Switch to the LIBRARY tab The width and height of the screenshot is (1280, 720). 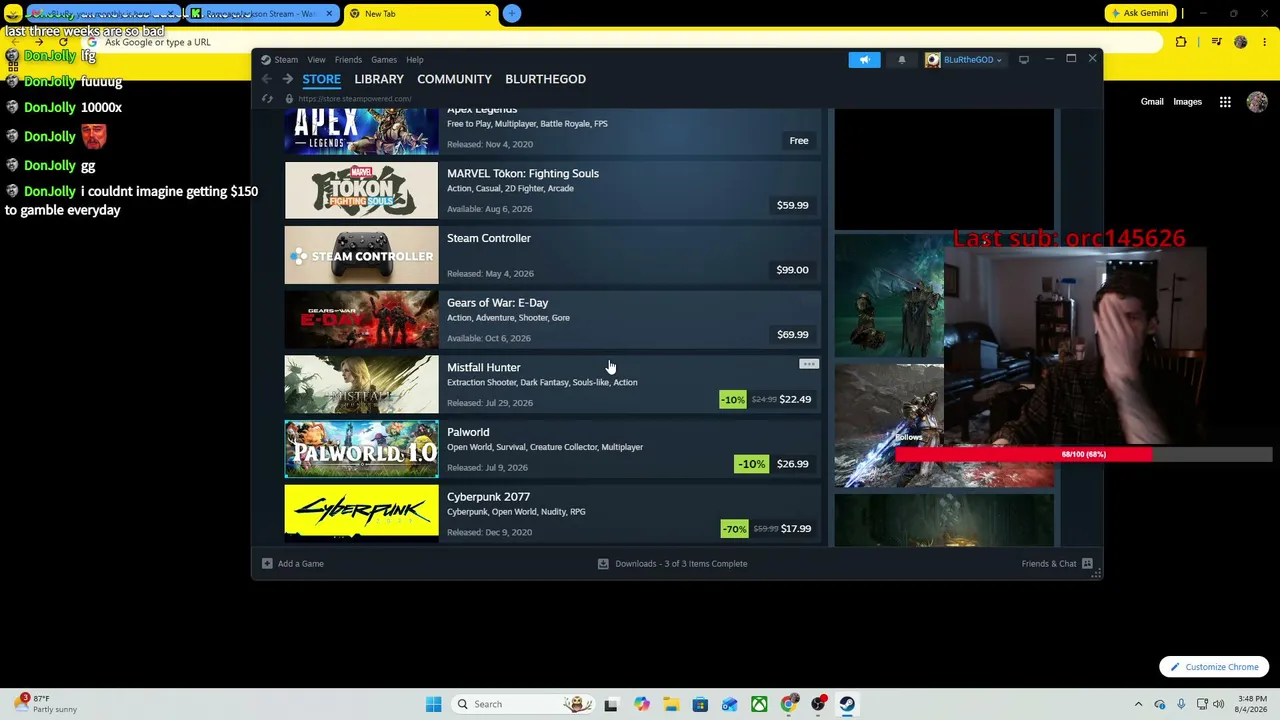379,79
